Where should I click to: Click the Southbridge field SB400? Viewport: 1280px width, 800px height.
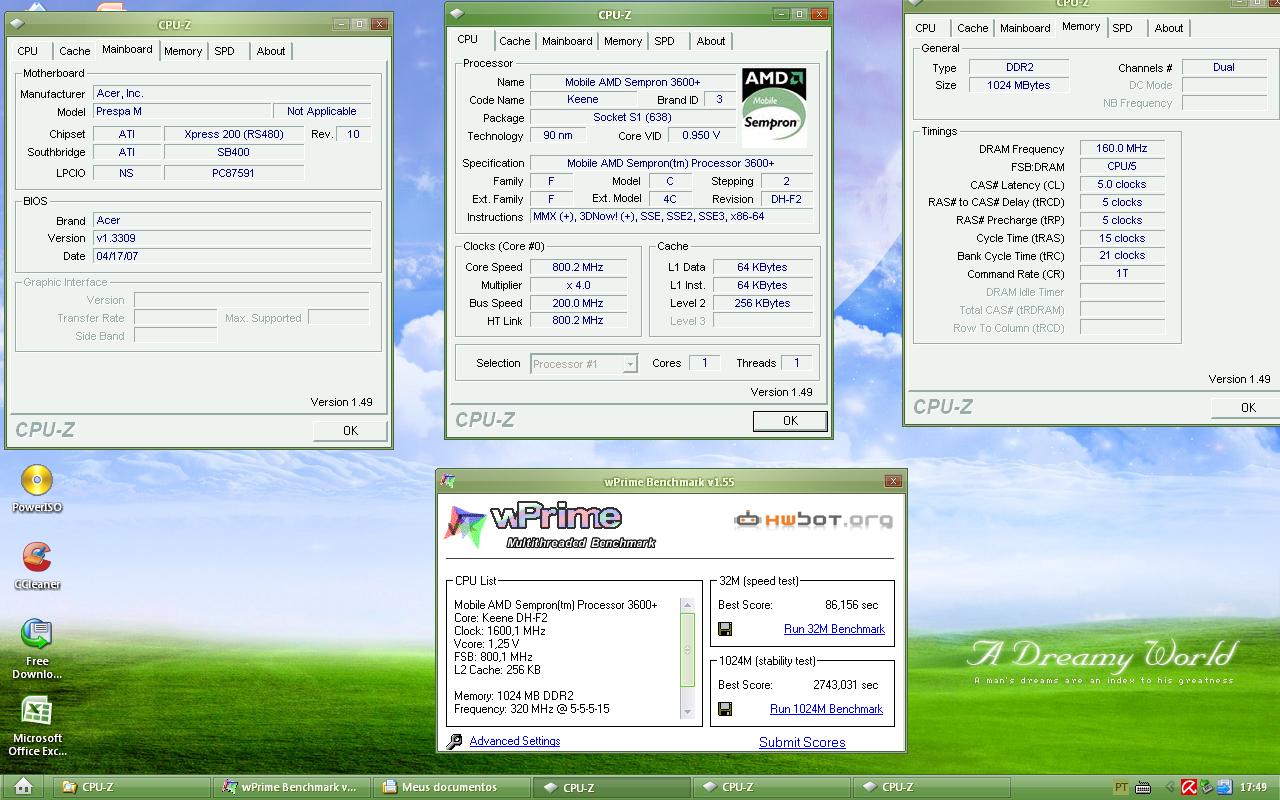234,152
